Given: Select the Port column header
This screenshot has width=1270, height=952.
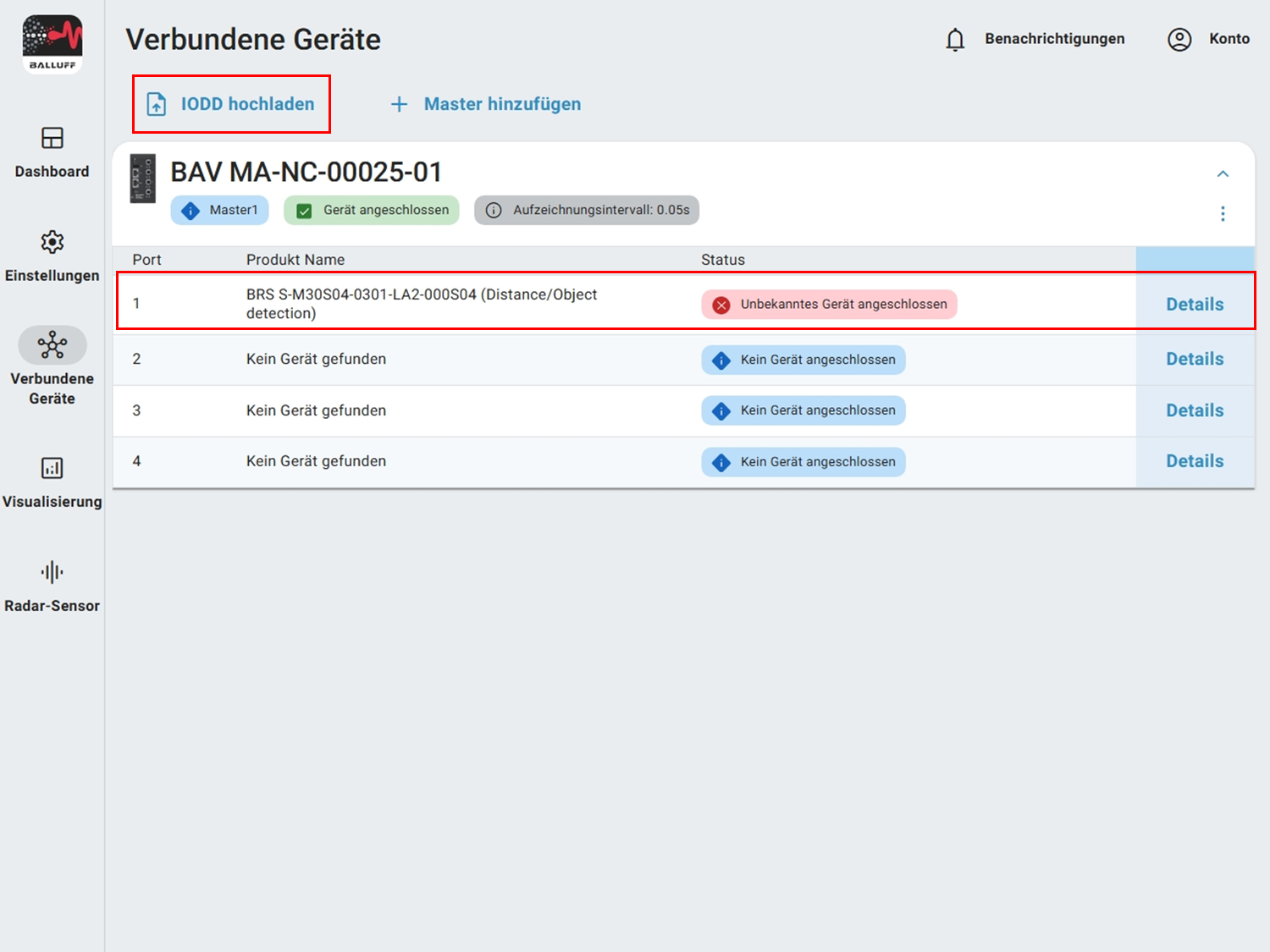Looking at the screenshot, I should click(x=146, y=259).
